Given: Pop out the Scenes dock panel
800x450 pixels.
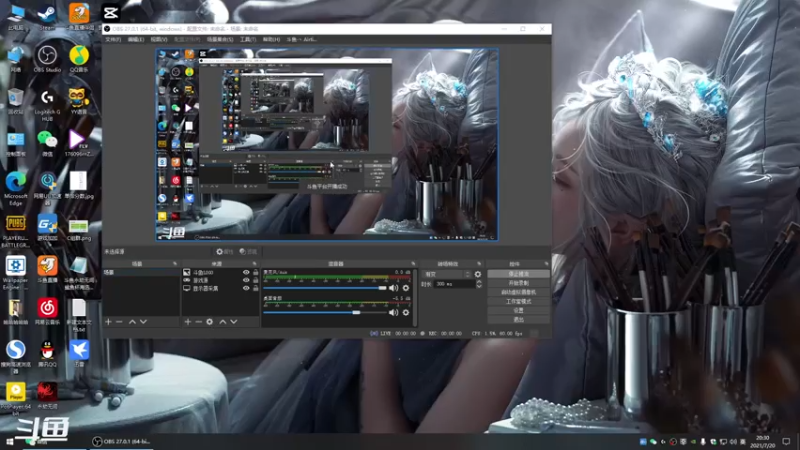Looking at the screenshot, I should pos(174,264).
